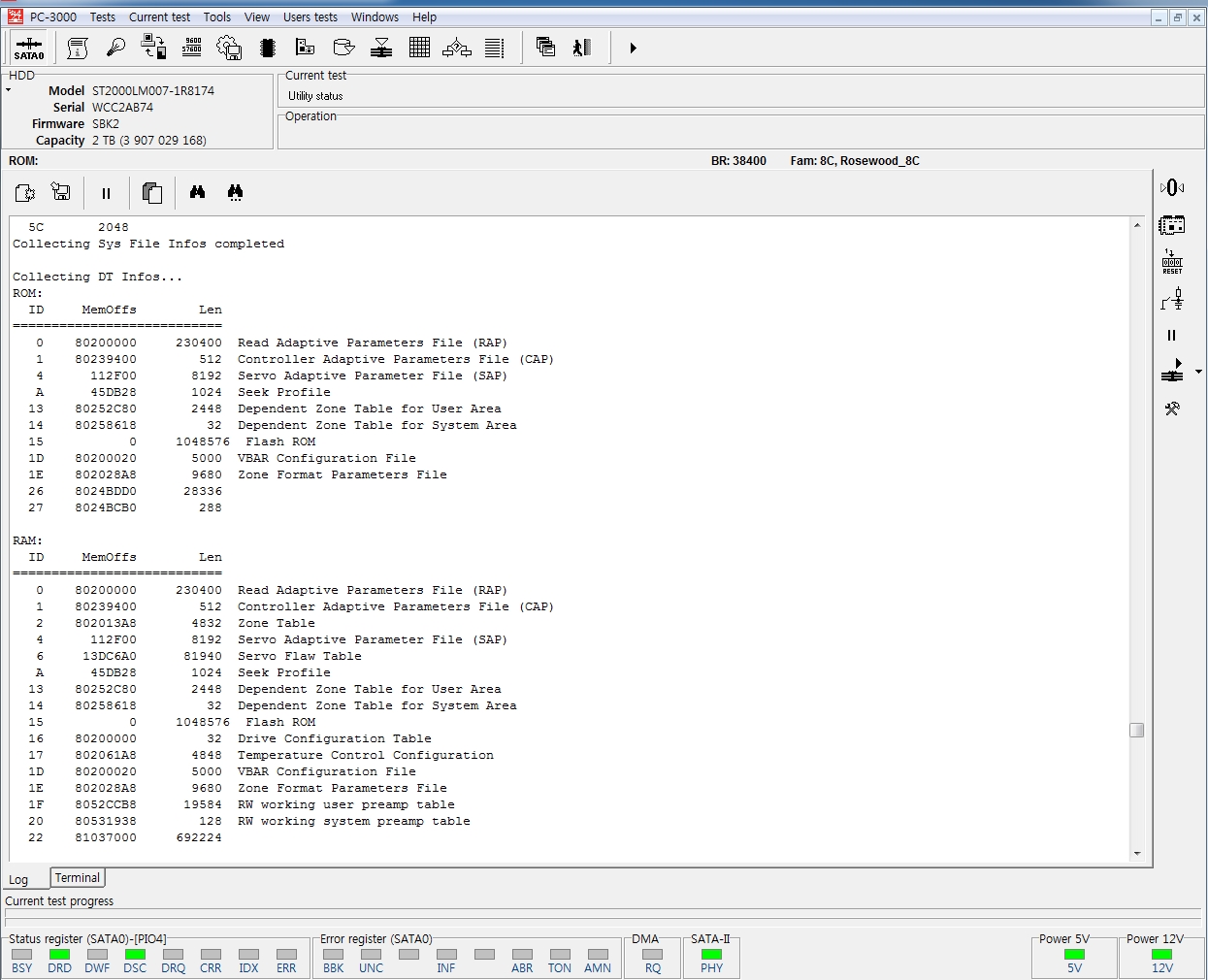Screen dimensions: 1208x980
Task: Click the stacked windows toolbar icon
Action: point(545,48)
